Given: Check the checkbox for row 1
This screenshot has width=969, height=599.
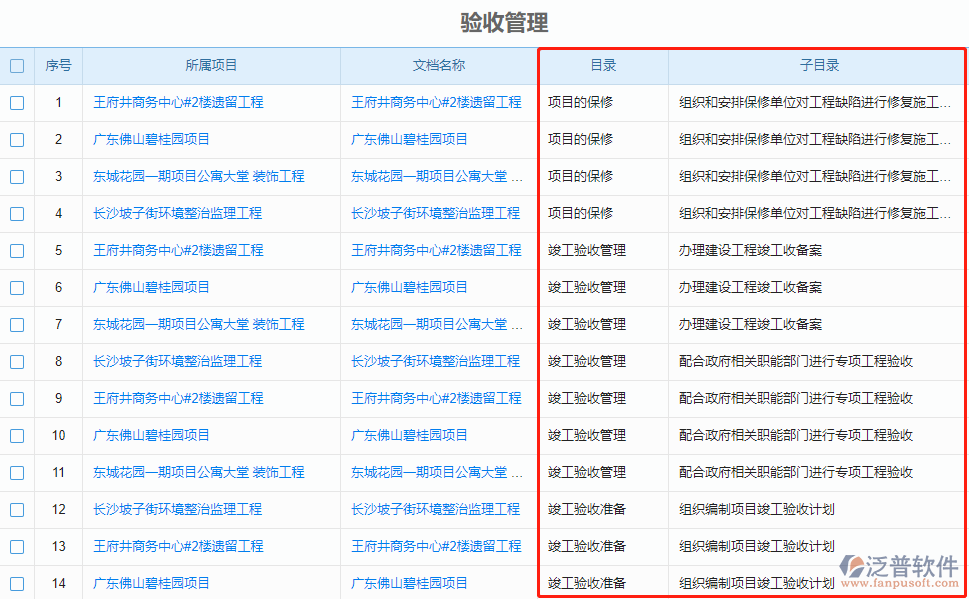Looking at the screenshot, I should point(16,102).
